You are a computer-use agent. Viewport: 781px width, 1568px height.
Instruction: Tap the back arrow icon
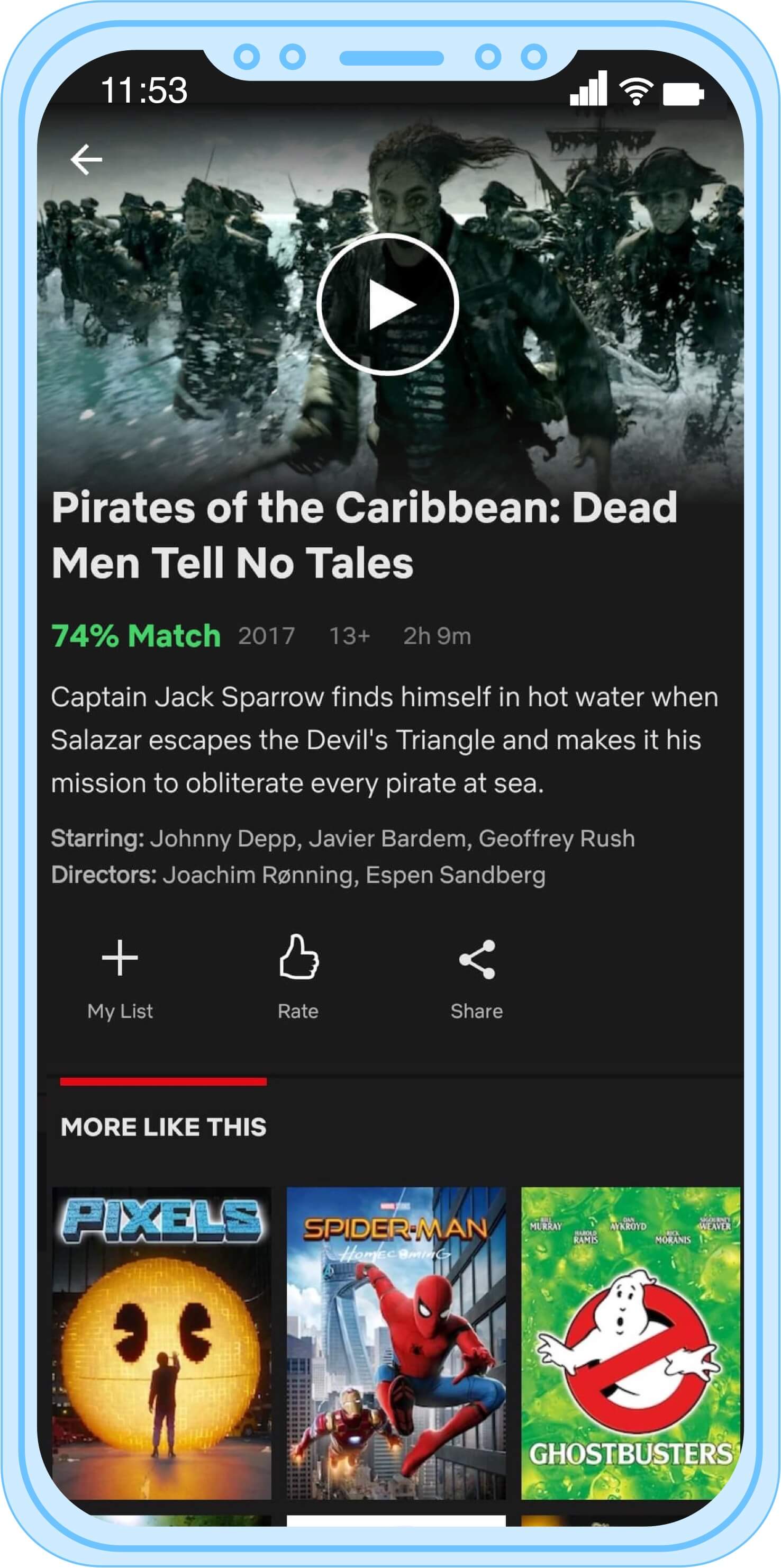point(86,159)
